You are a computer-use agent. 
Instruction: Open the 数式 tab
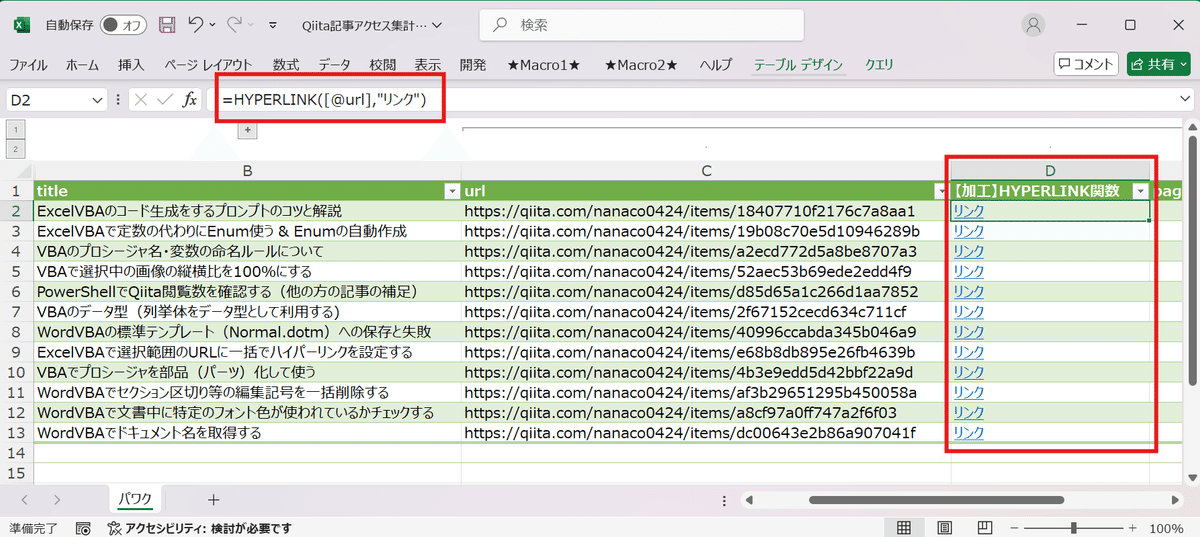[286, 64]
